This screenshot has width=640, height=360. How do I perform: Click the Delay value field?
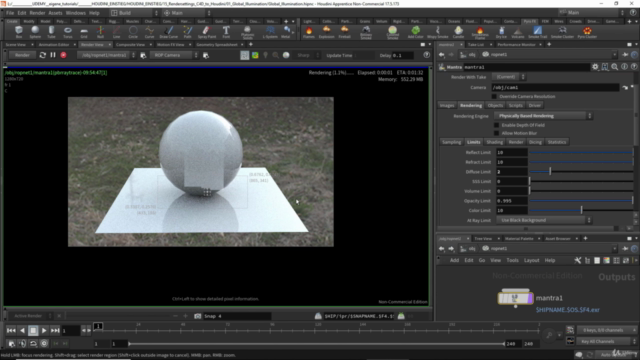click(402, 55)
